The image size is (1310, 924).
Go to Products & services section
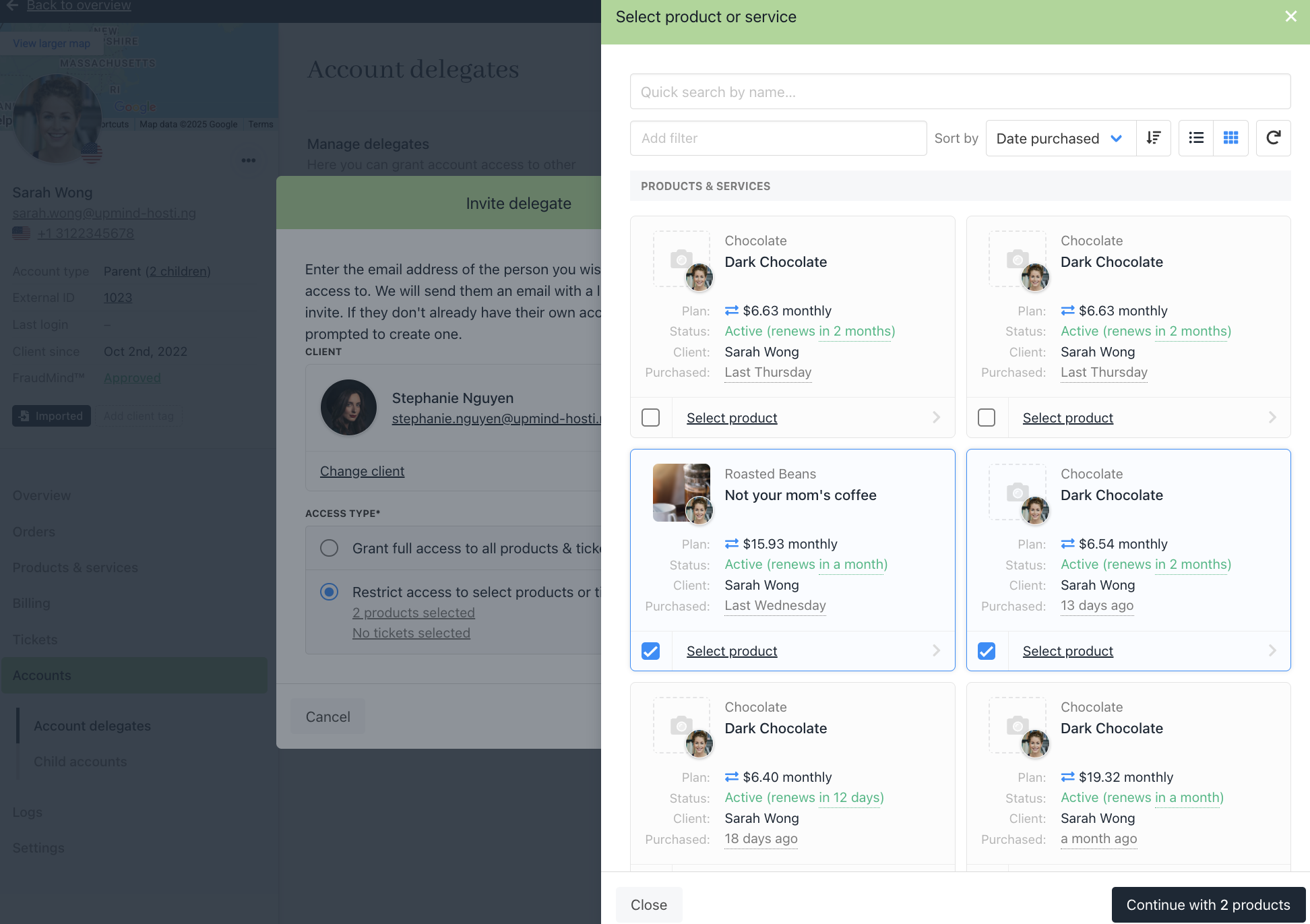tap(75, 567)
